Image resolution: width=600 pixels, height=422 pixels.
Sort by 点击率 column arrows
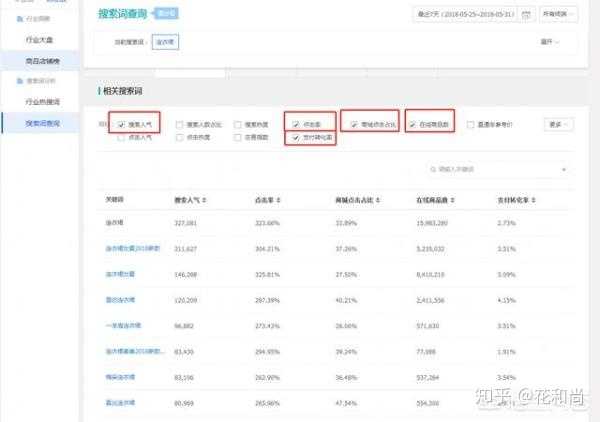pyautogui.click(x=277, y=200)
